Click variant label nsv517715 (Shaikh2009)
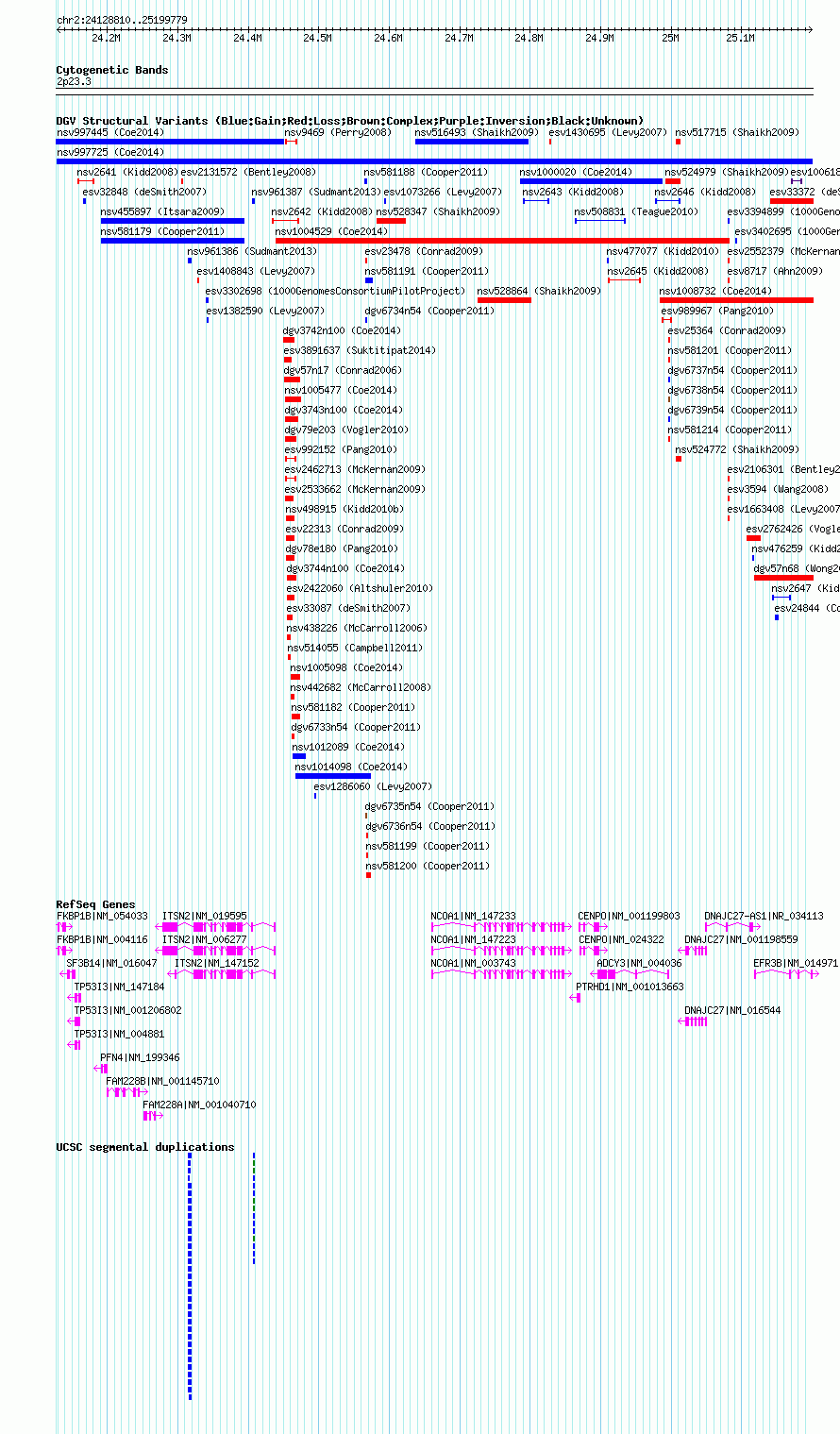 [737, 133]
